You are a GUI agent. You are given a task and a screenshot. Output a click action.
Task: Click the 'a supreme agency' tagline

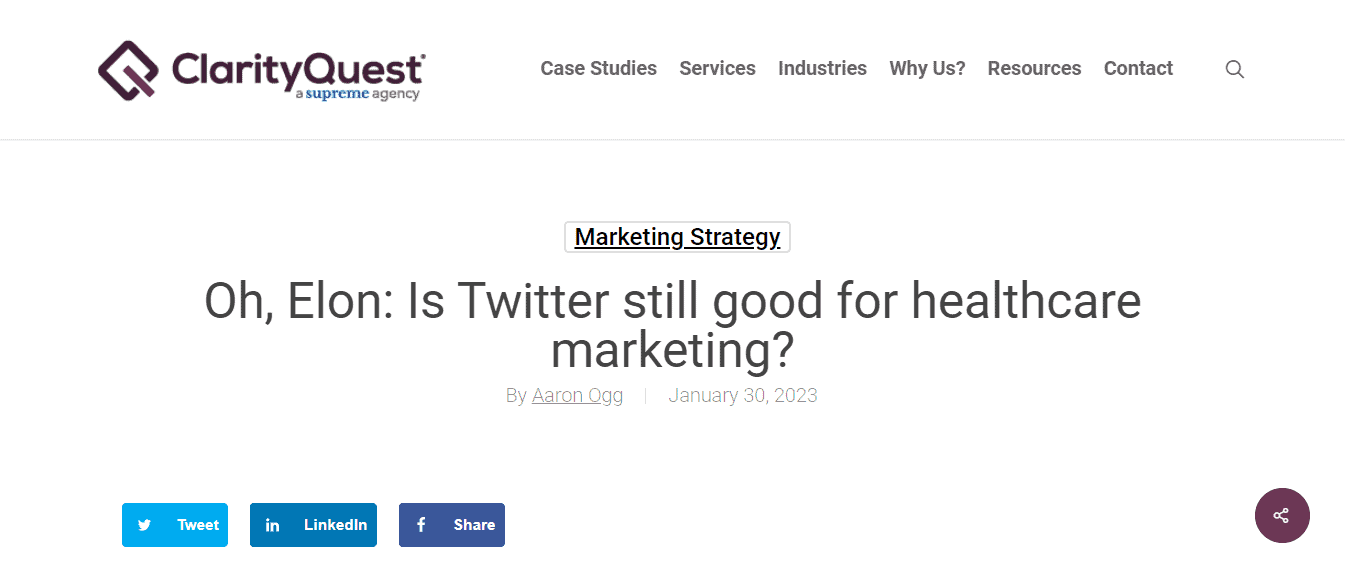pos(357,94)
